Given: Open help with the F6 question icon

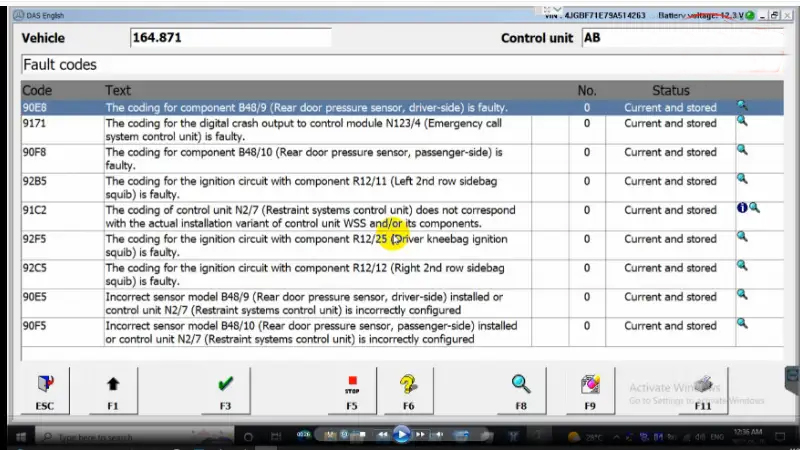Looking at the screenshot, I should coord(408,390).
